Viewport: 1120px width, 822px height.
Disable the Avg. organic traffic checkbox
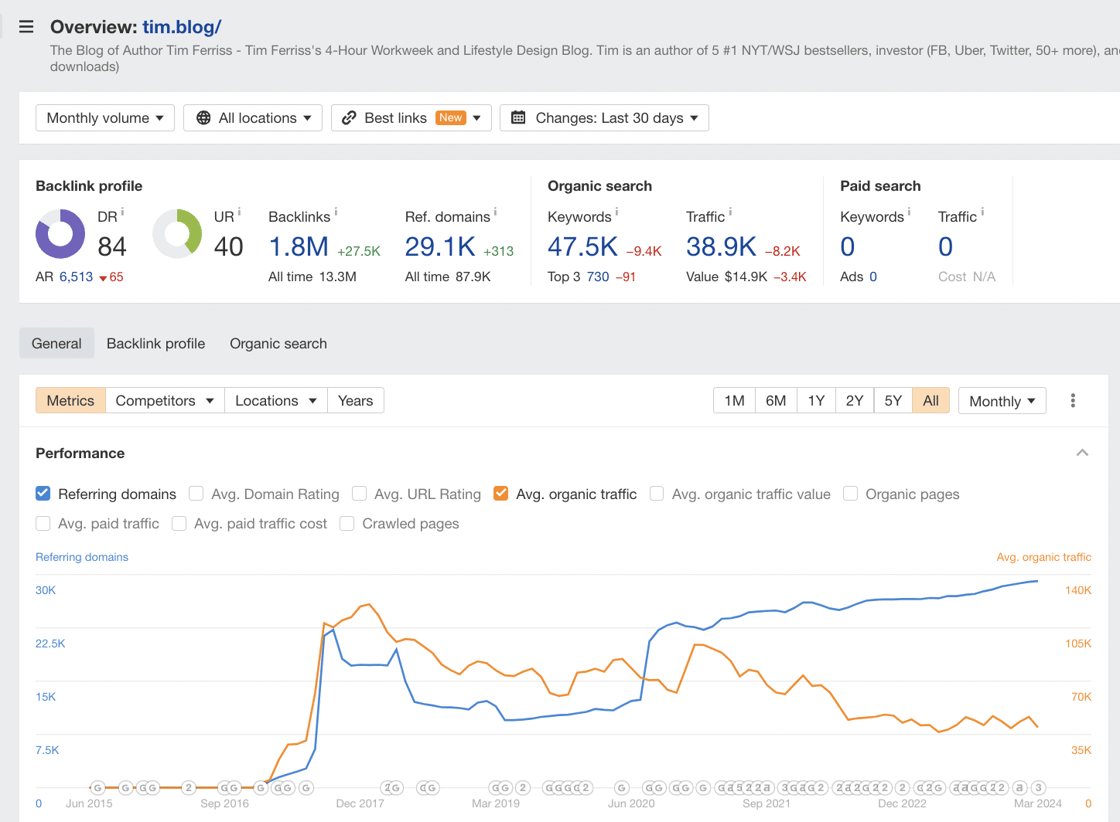501,494
